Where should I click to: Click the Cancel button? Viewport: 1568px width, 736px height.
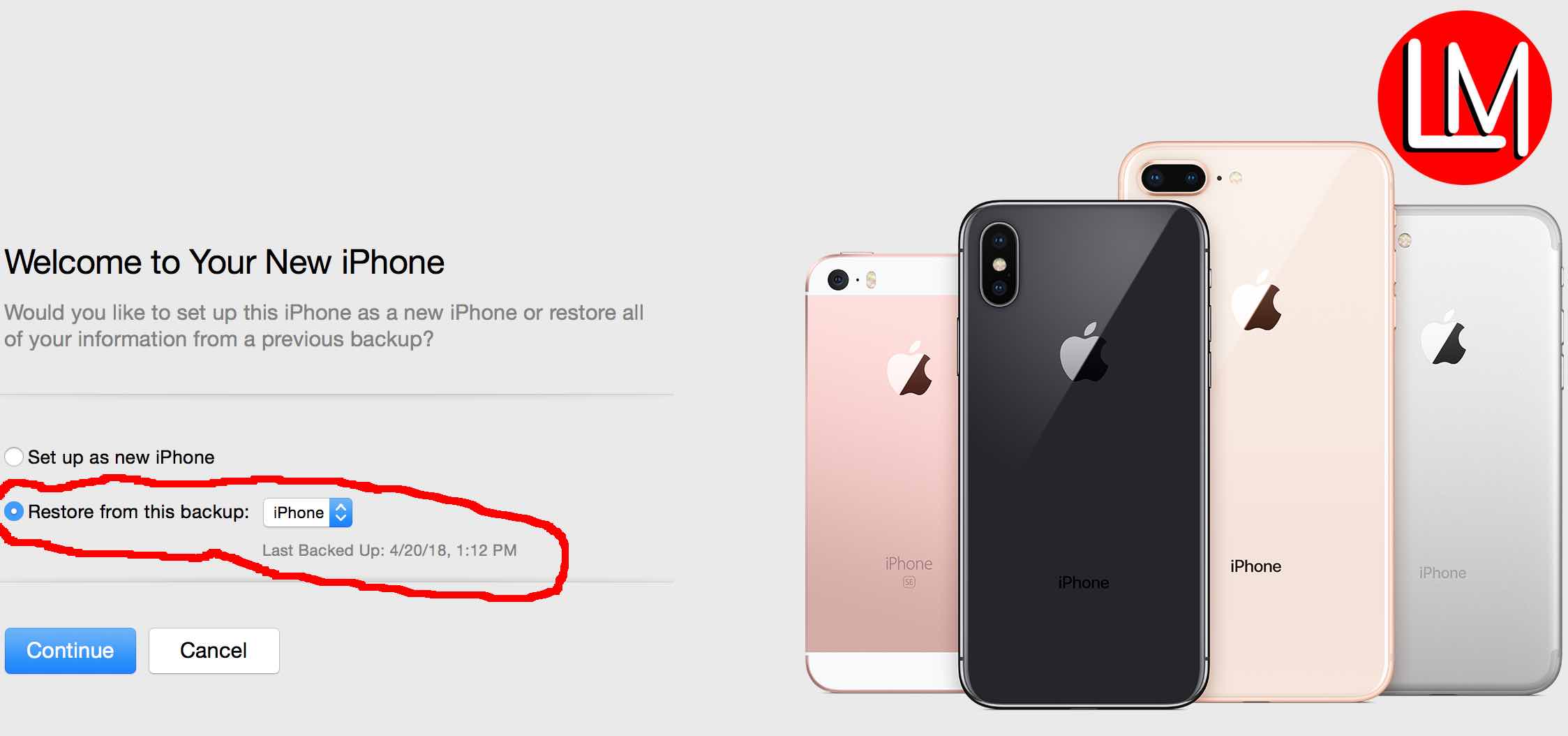214,650
